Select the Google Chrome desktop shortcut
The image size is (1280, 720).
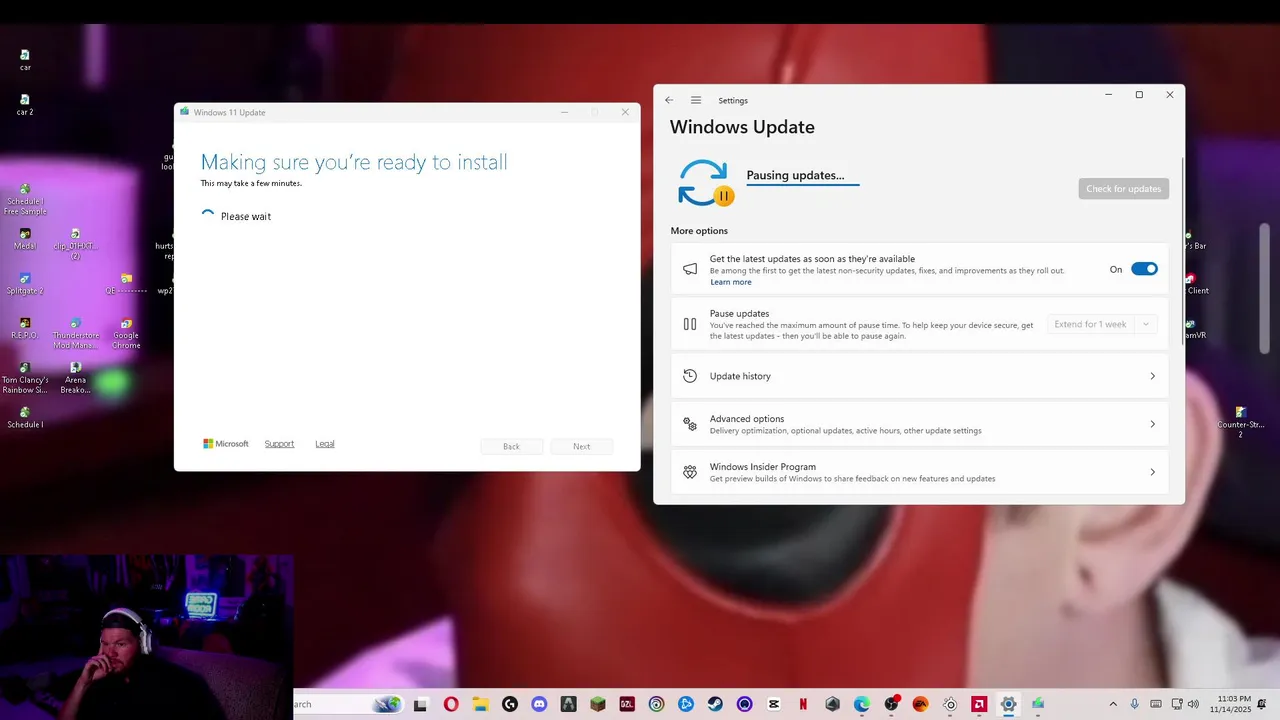tap(126, 334)
